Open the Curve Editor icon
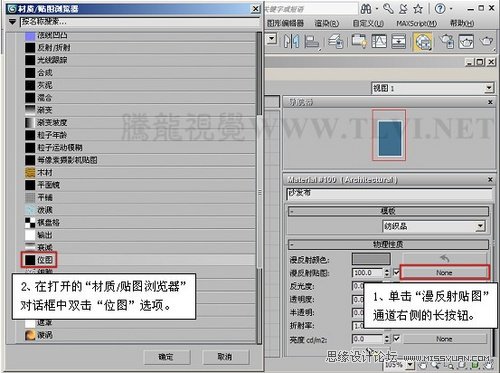Image resolution: width=500 pixels, height=373 pixels. (x=379, y=42)
